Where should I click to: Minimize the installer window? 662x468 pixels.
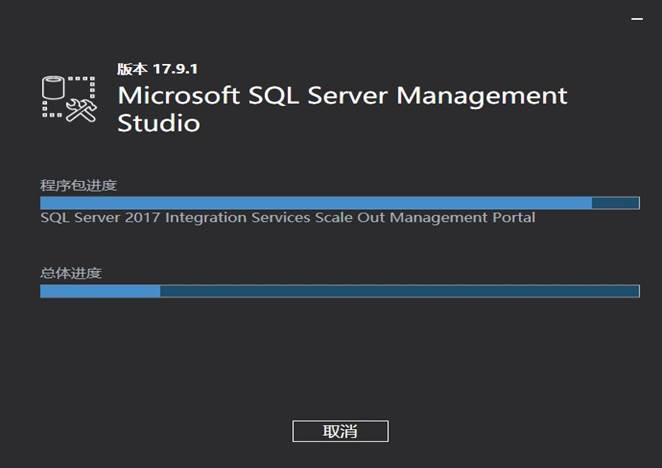(638, 17)
